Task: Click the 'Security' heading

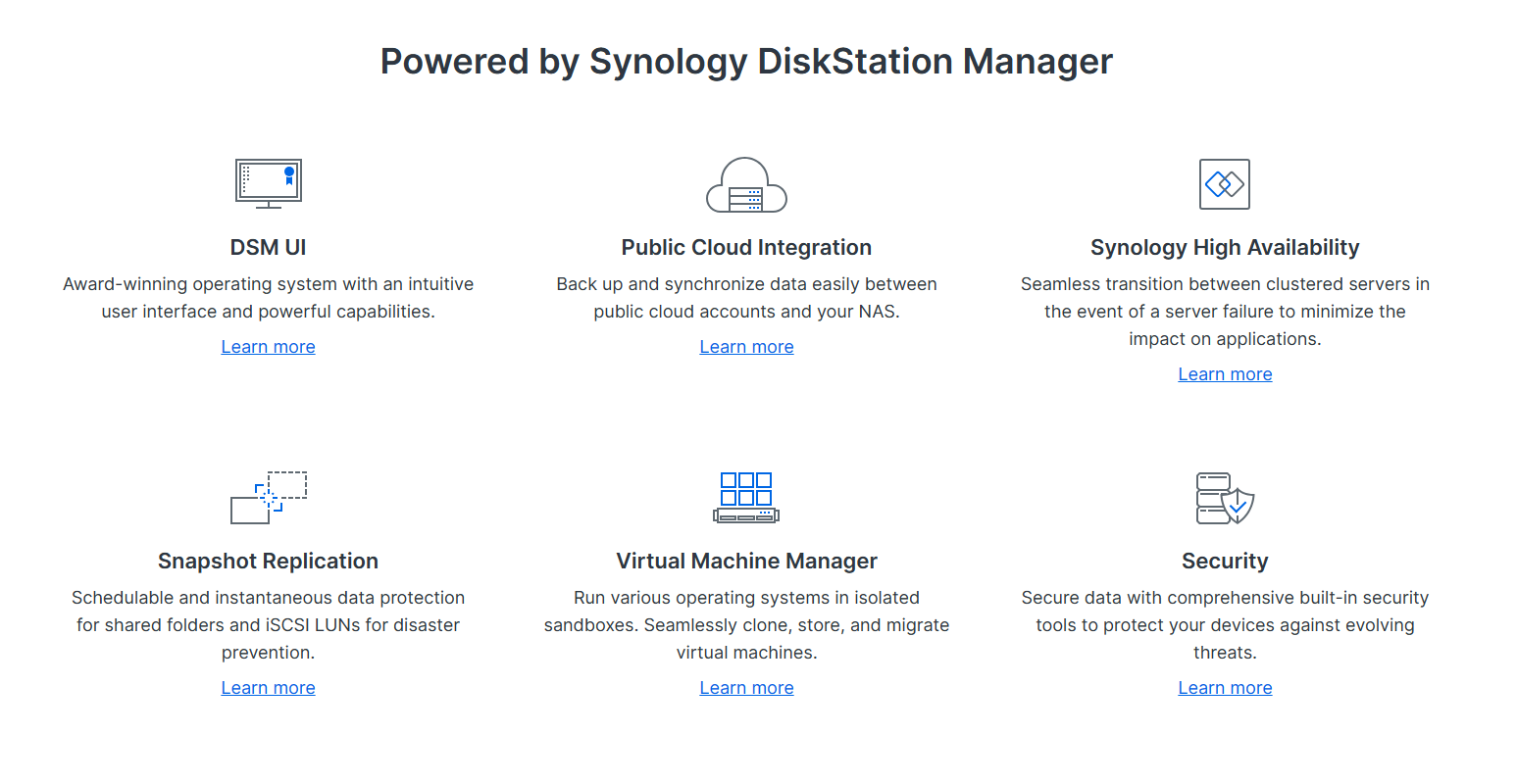Action: 1225,562
